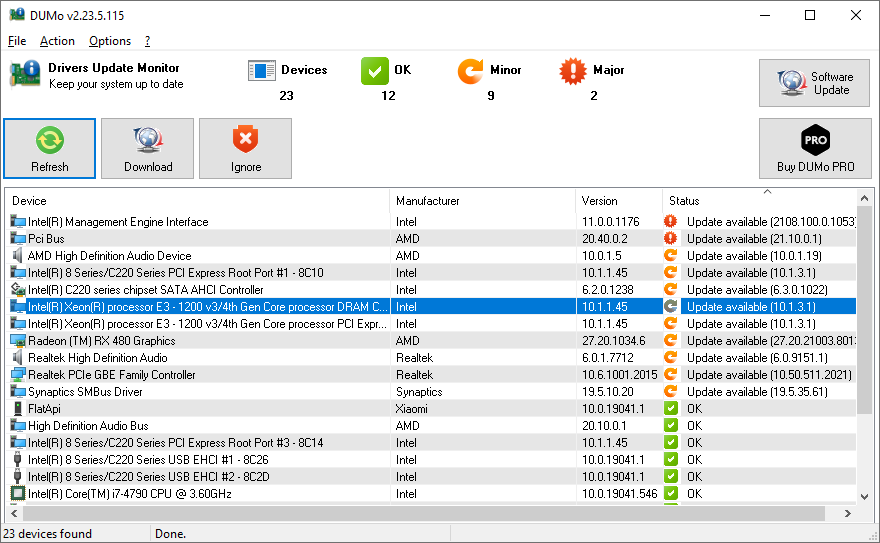
Task: Open the Options menu
Action: (x=110, y=41)
